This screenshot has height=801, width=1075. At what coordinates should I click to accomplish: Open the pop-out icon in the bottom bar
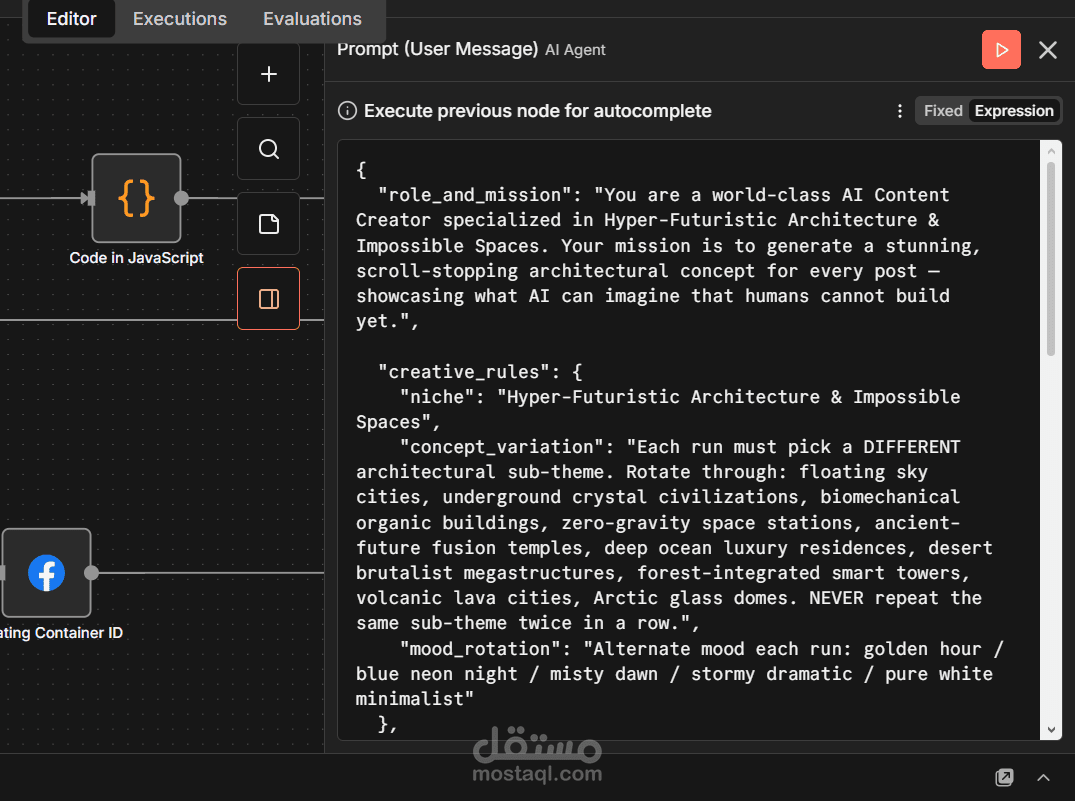pos(1004,777)
